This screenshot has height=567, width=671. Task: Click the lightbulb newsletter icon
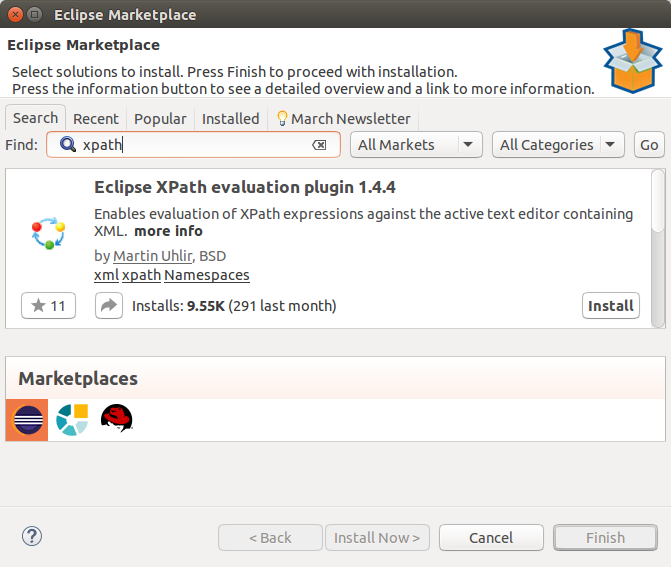pyautogui.click(x=282, y=118)
